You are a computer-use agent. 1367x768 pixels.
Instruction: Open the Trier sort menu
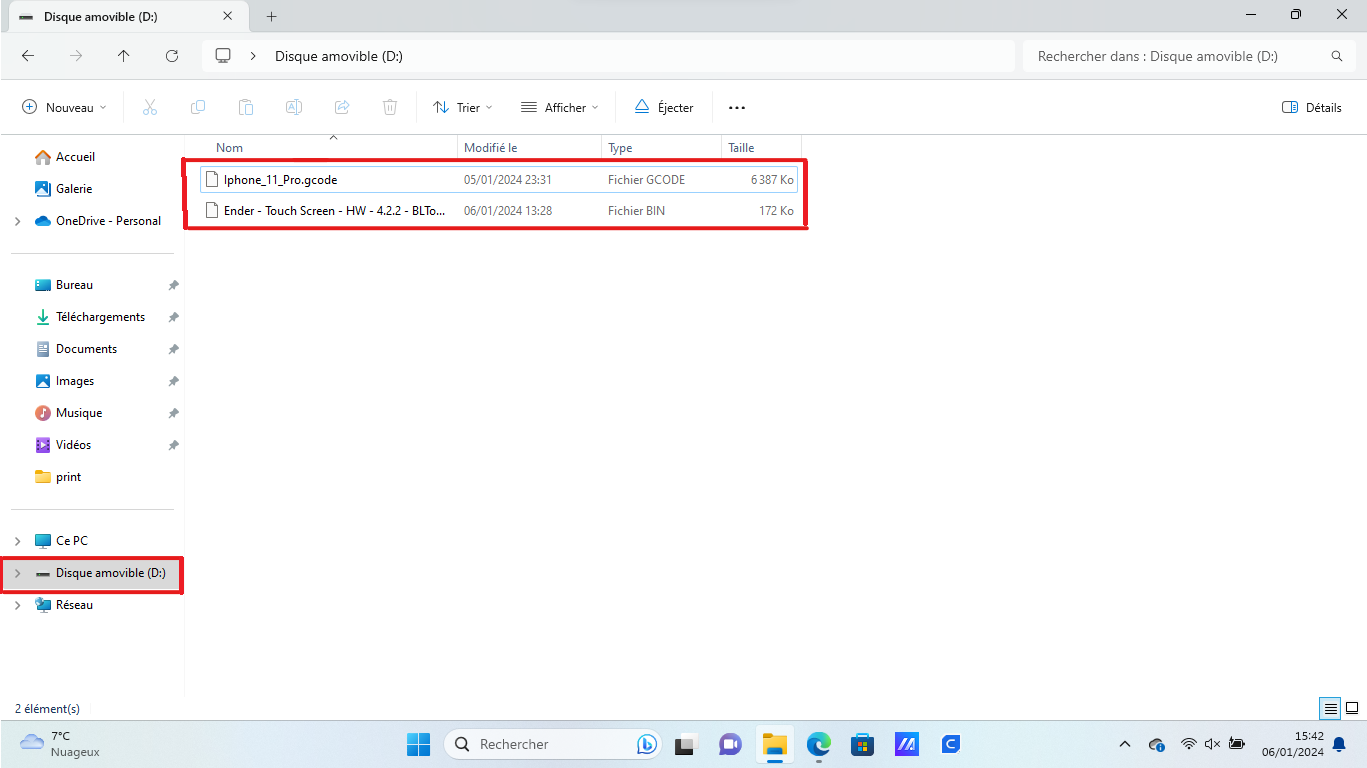(463, 107)
